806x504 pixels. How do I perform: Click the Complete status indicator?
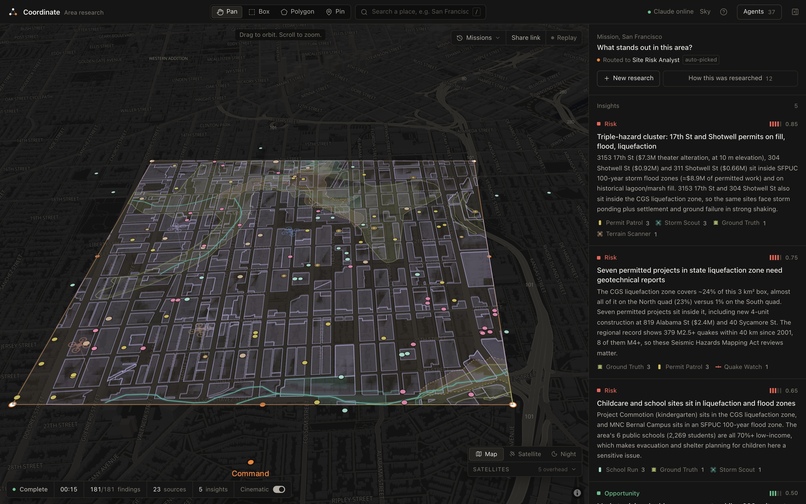coord(30,490)
